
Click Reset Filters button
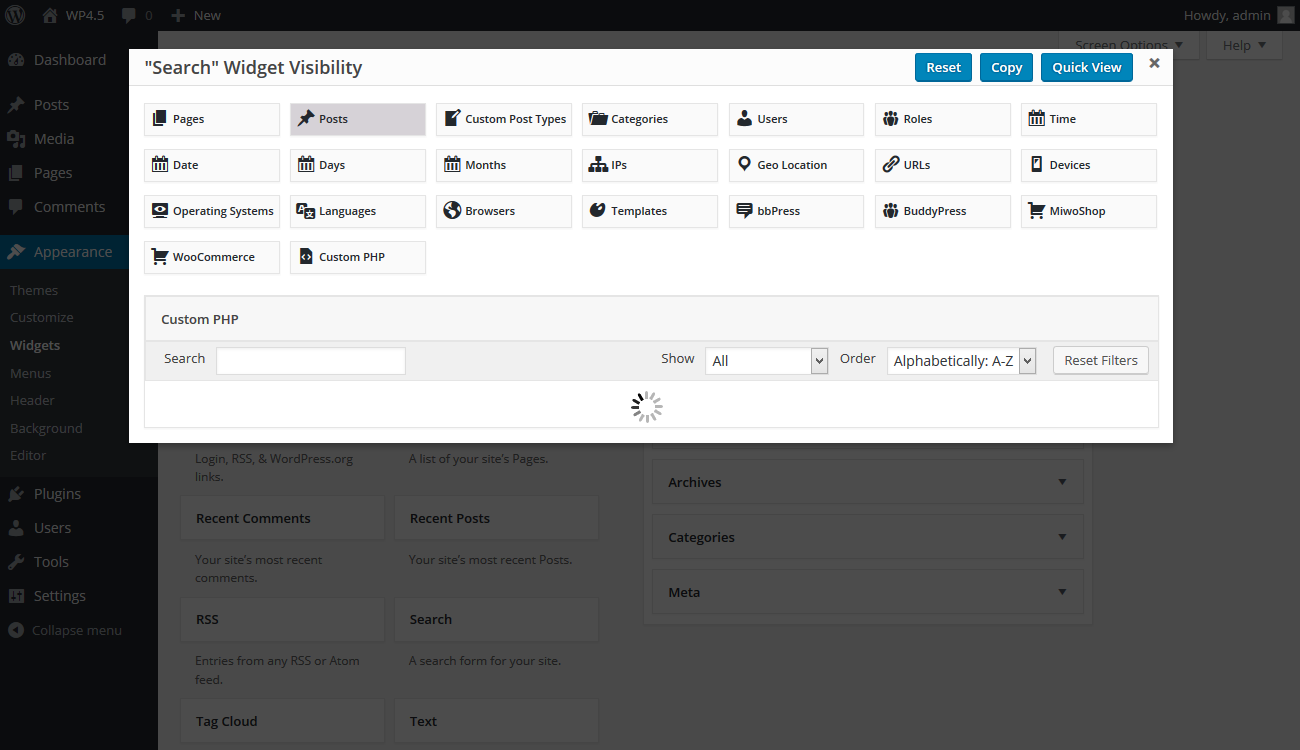[x=1101, y=360]
